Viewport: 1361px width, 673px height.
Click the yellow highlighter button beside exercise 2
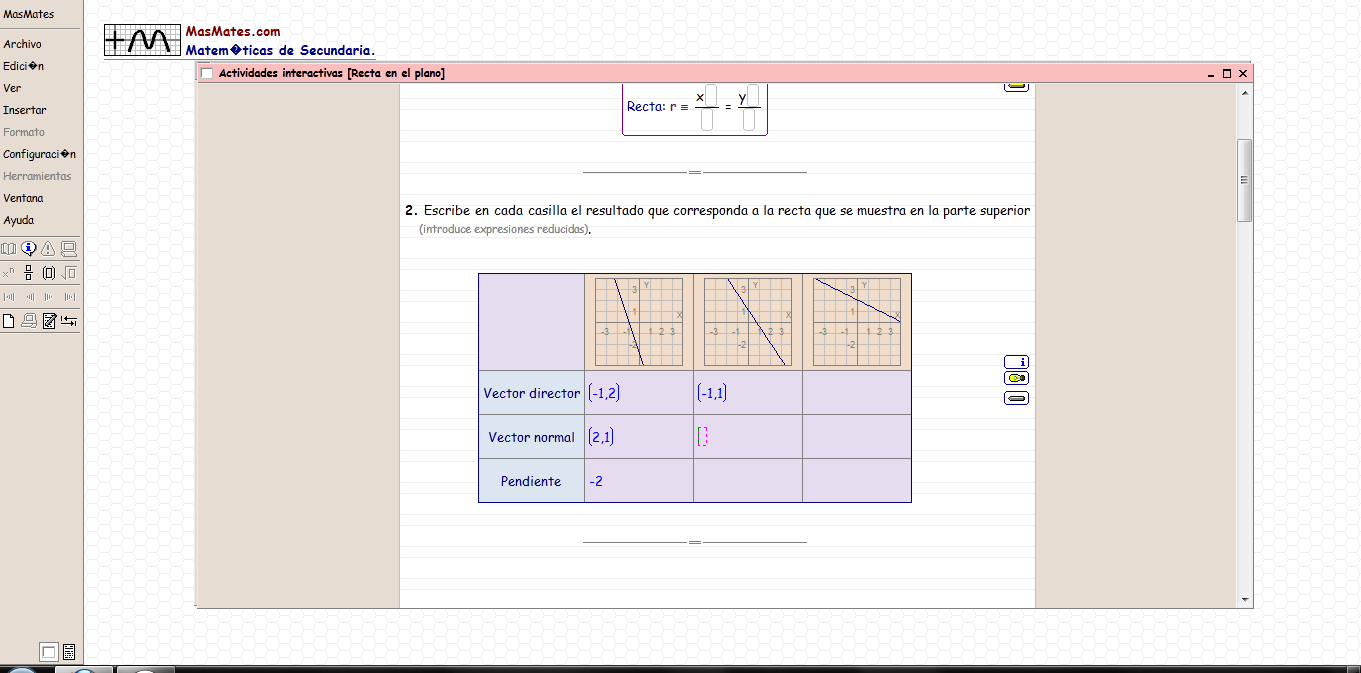(1016, 379)
